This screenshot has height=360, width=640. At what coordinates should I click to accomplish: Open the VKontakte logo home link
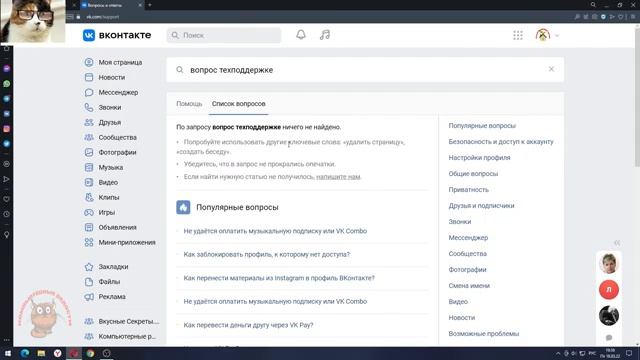coord(117,35)
